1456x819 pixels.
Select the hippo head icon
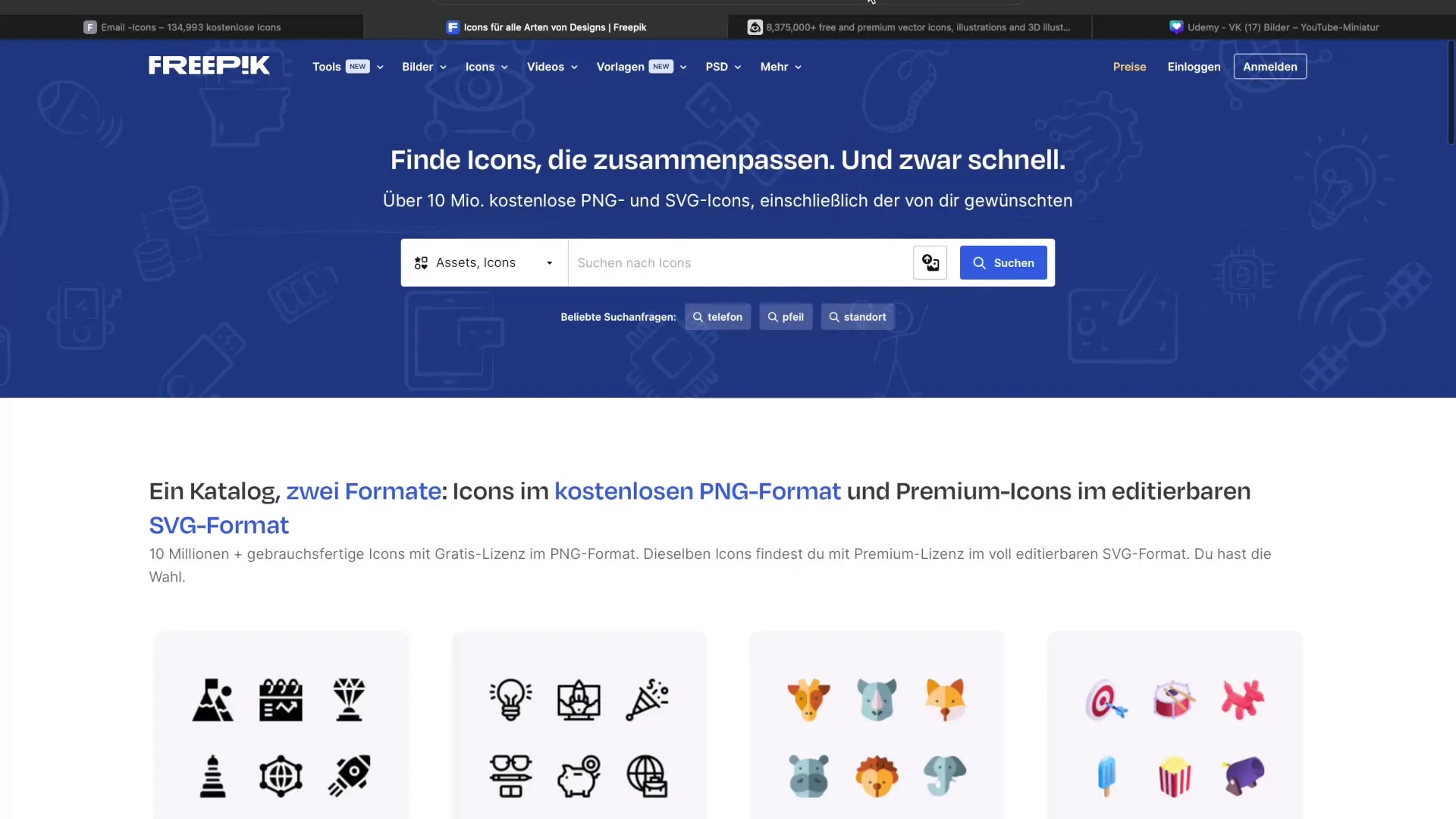808,776
